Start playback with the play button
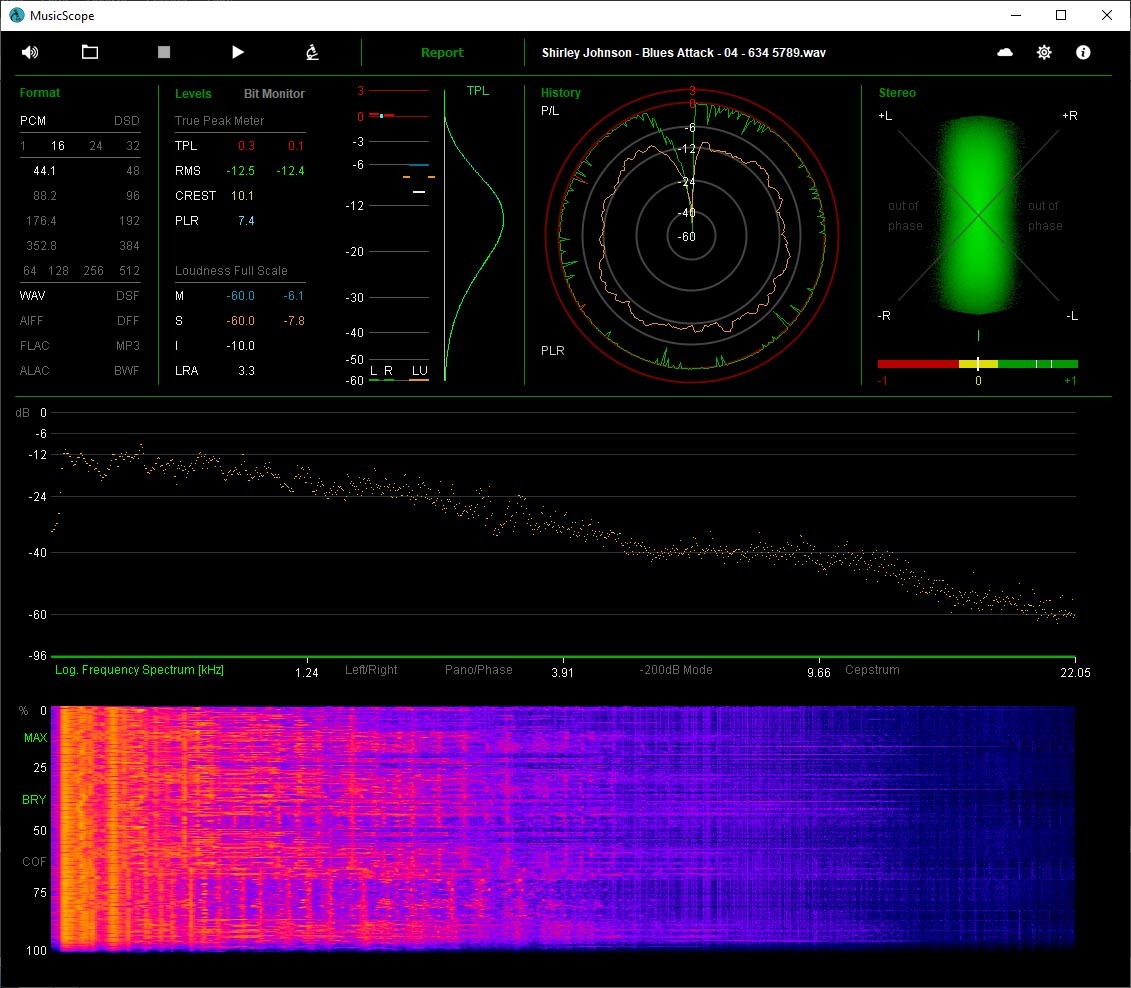The image size is (1131, 988). click(238, 52)
